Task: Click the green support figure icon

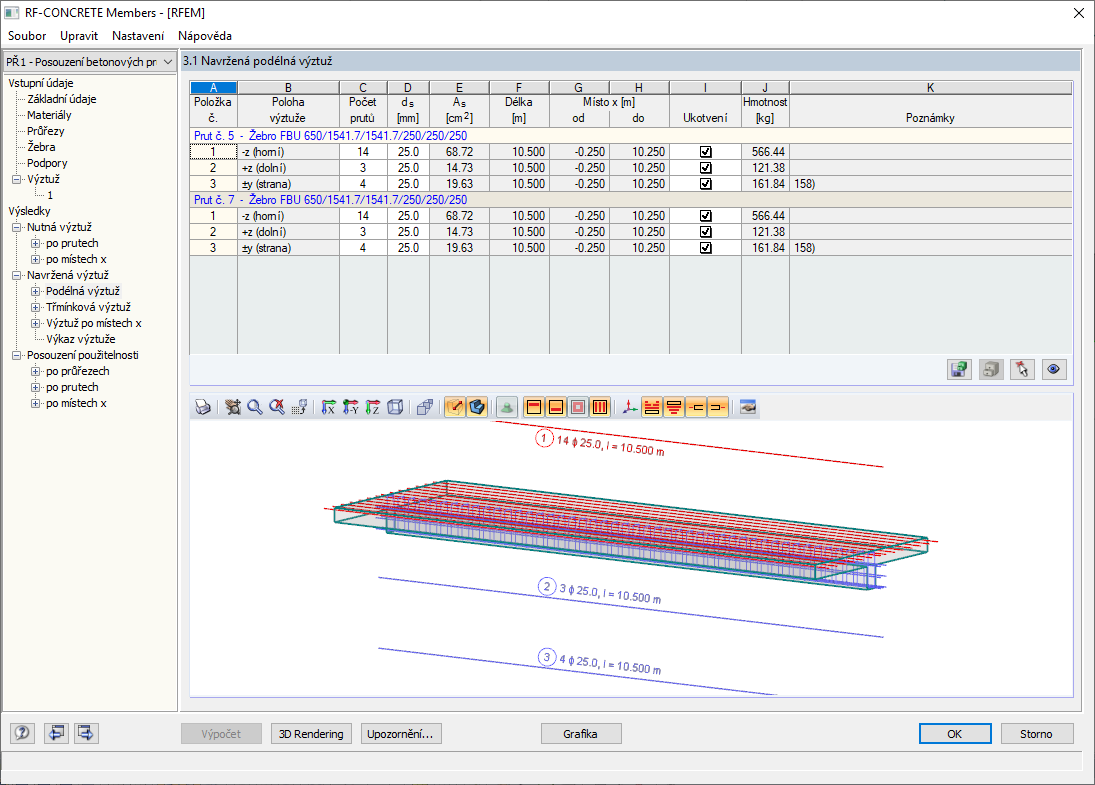Action: pyautogui.click(x=507, y=407)
